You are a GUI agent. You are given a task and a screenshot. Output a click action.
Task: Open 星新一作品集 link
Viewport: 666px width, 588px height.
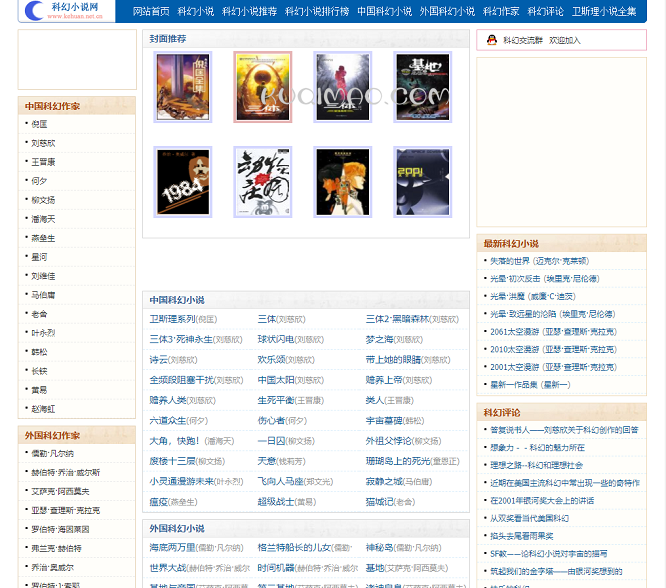pos(530,385)
